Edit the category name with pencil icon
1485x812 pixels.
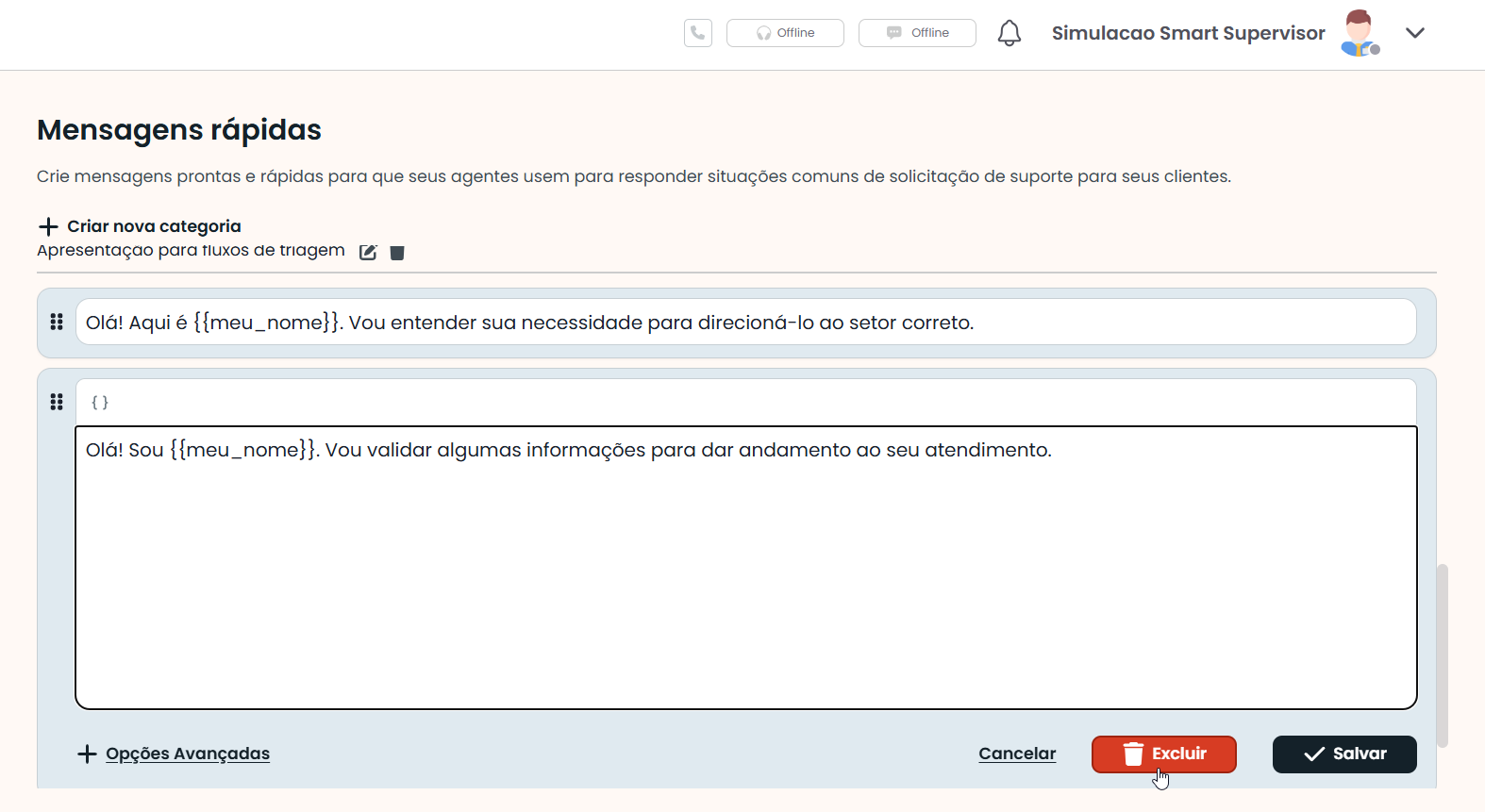point(368,252)
